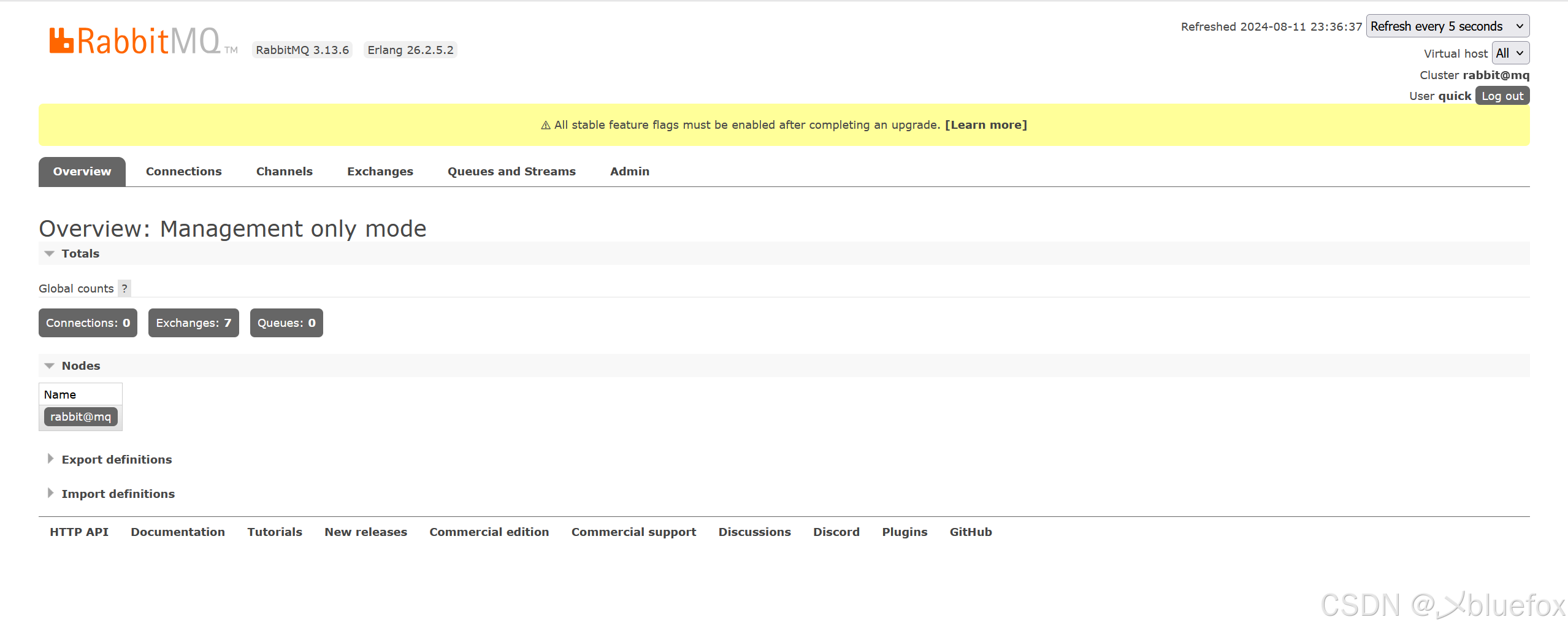Click the Queues: 0 count button

click(x=286, y=323)
